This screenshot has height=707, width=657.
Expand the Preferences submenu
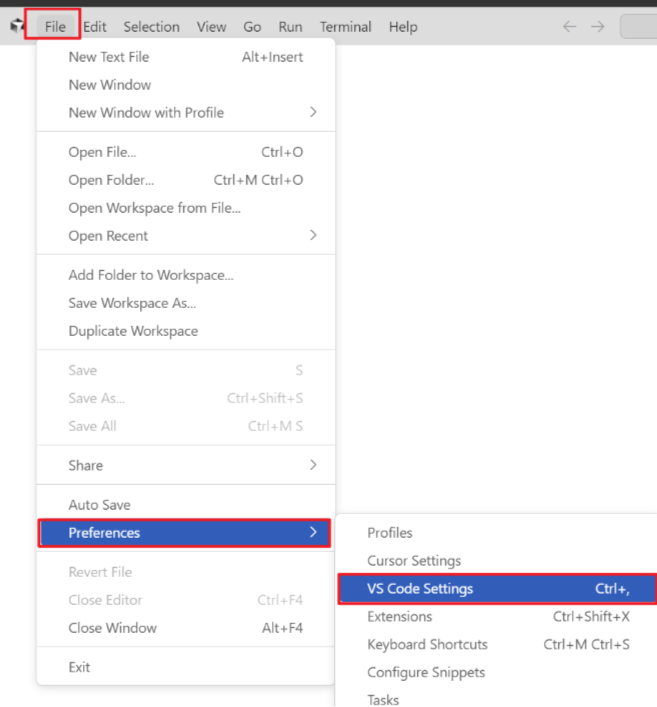(185, 533)
